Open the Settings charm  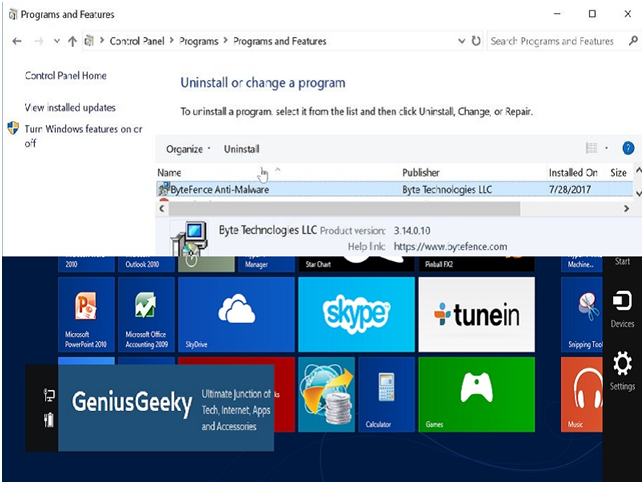(622, 371)
